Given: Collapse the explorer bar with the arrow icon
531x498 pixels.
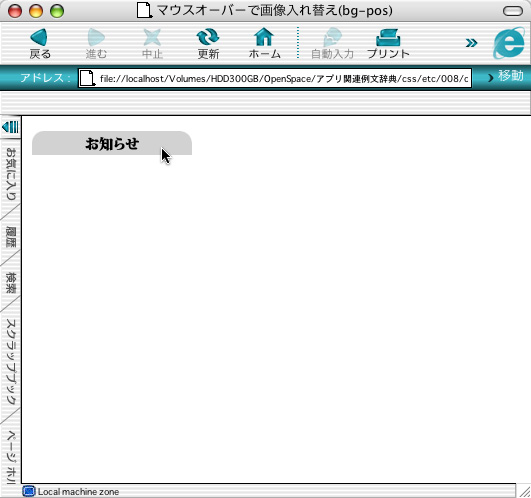Looking at the screenshot, I should (10, 127).
